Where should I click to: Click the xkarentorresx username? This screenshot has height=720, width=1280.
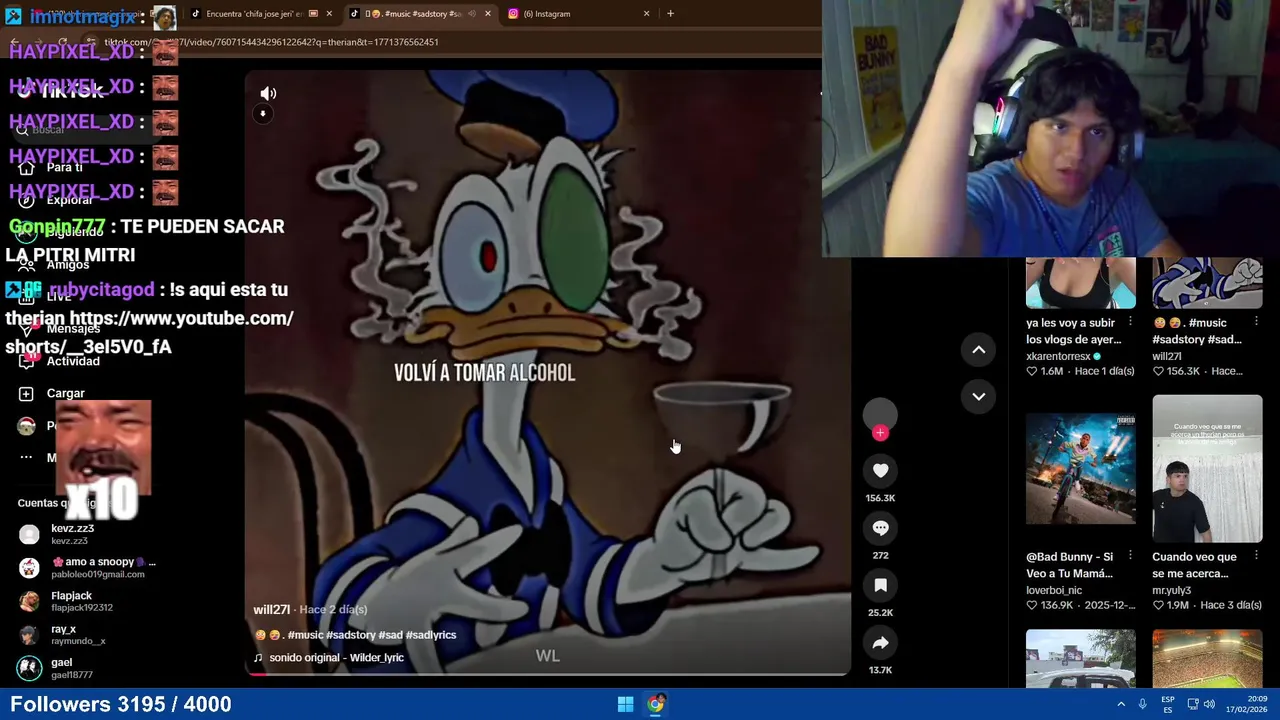(1058, 356)
